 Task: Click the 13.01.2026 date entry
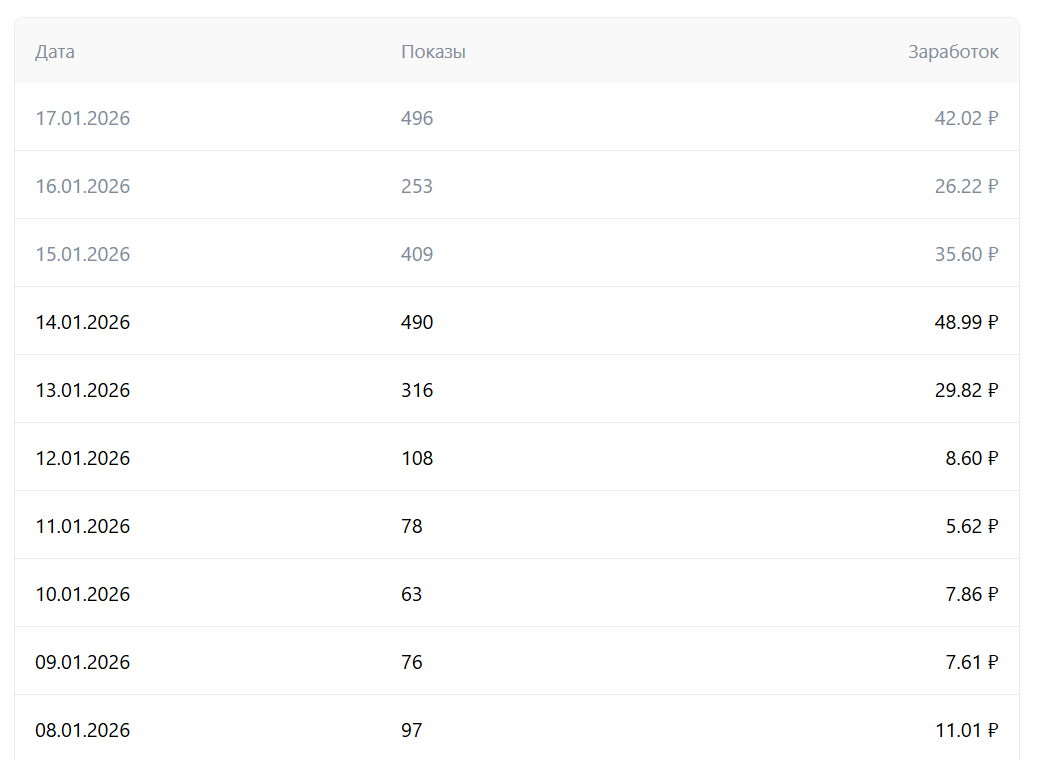[83, 390]
